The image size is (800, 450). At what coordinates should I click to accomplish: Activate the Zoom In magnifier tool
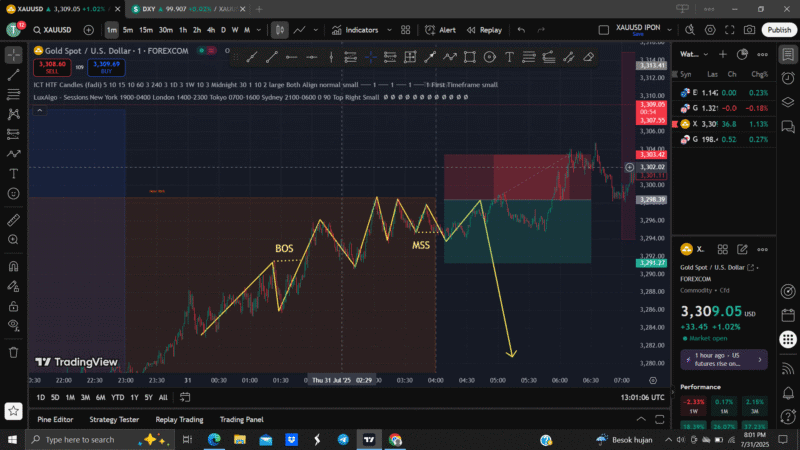tap(14, 240)
